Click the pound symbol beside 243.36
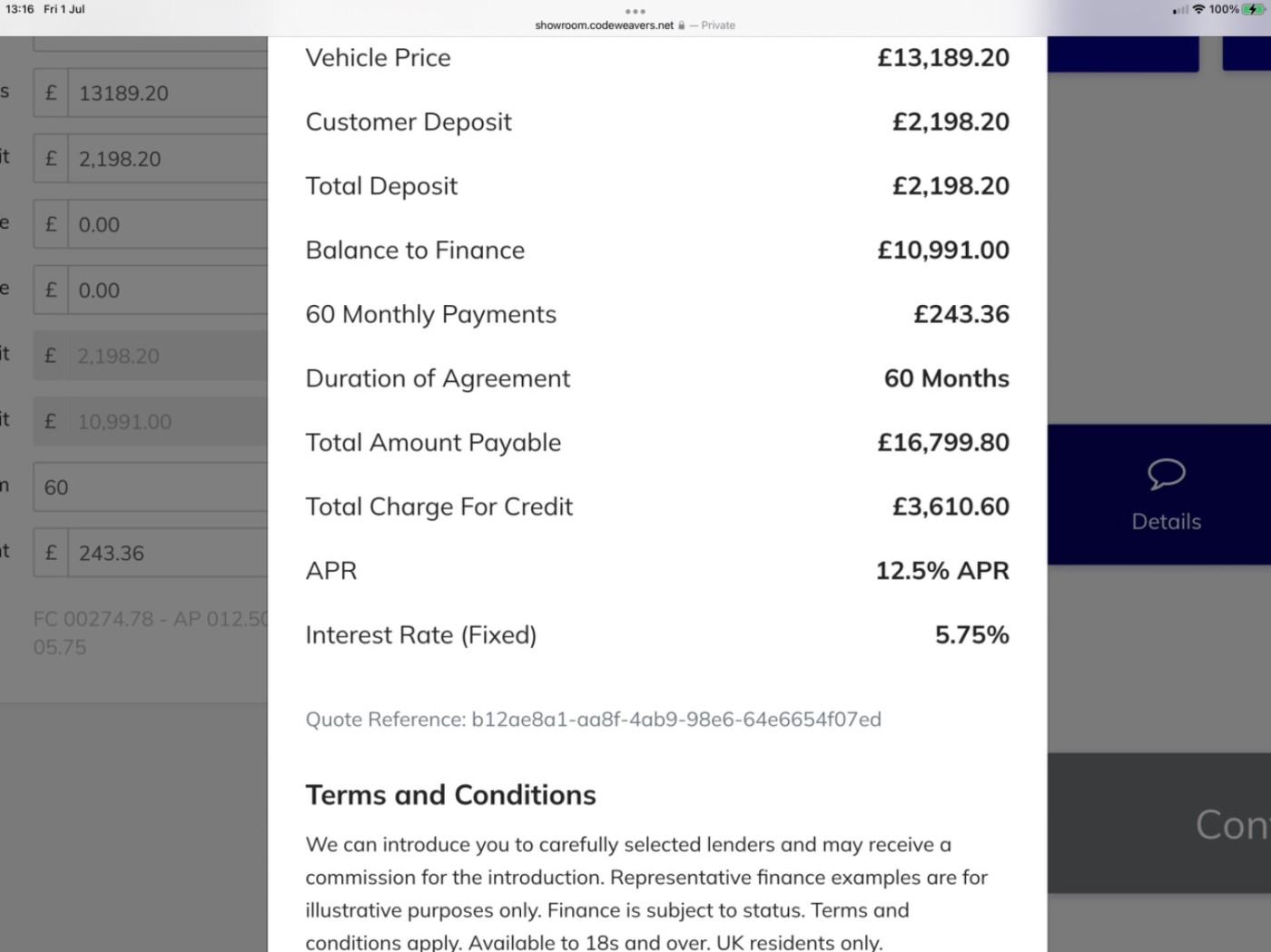 (x=51, y=553)
